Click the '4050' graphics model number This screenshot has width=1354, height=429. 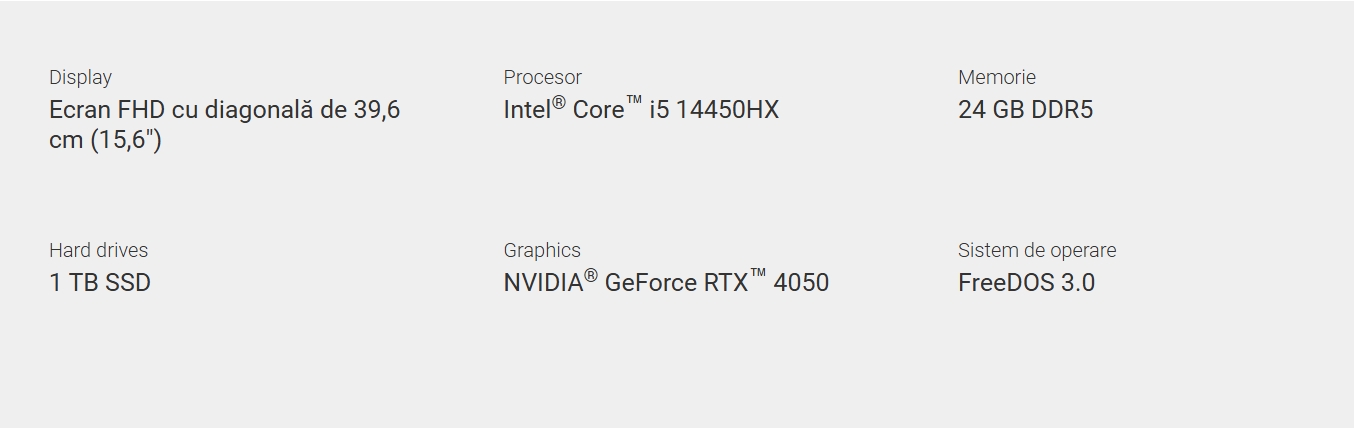coord(801,283)
